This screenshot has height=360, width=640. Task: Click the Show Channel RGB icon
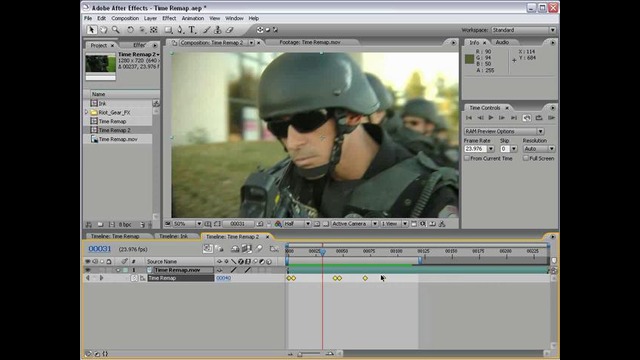(278, 224)
